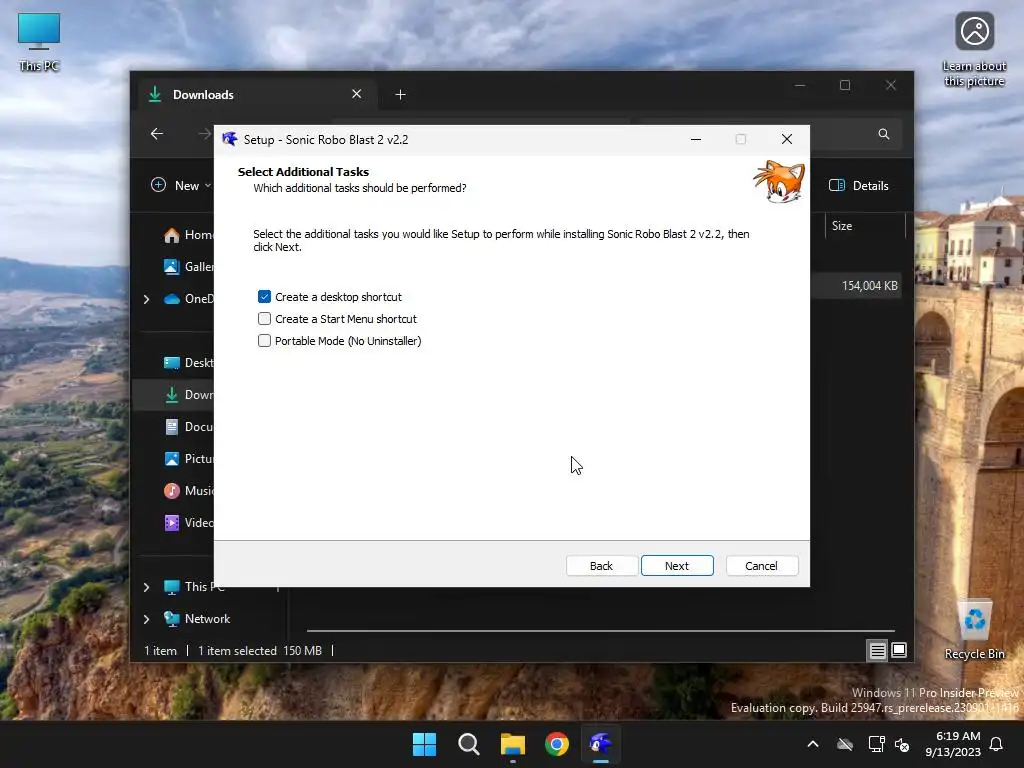Toggle the Details pane in File Explorer

point(858,185)
